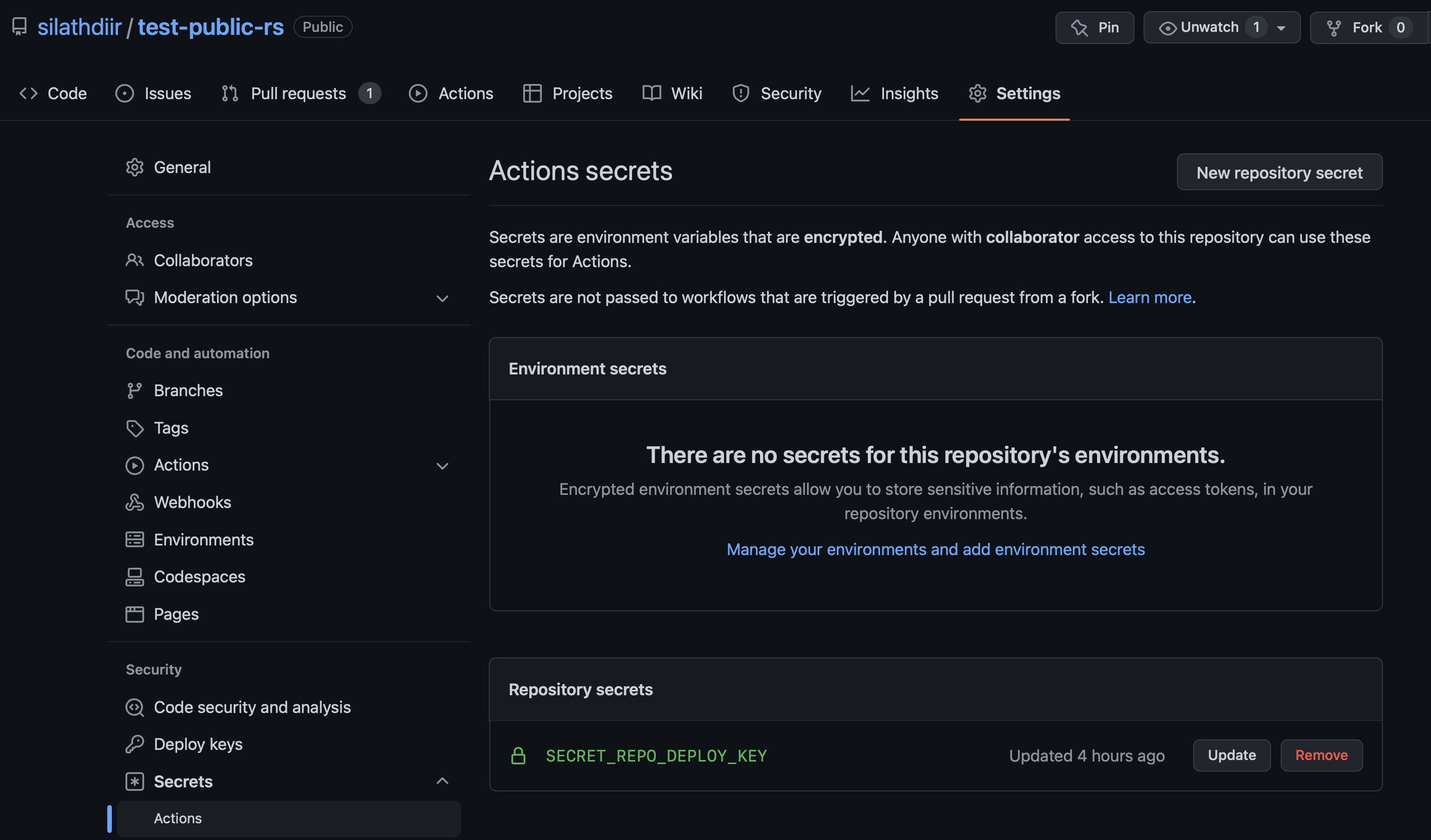Switch to the Code tab
The width and height of the screenshot is (1431, 840).
tap(53, 93)
